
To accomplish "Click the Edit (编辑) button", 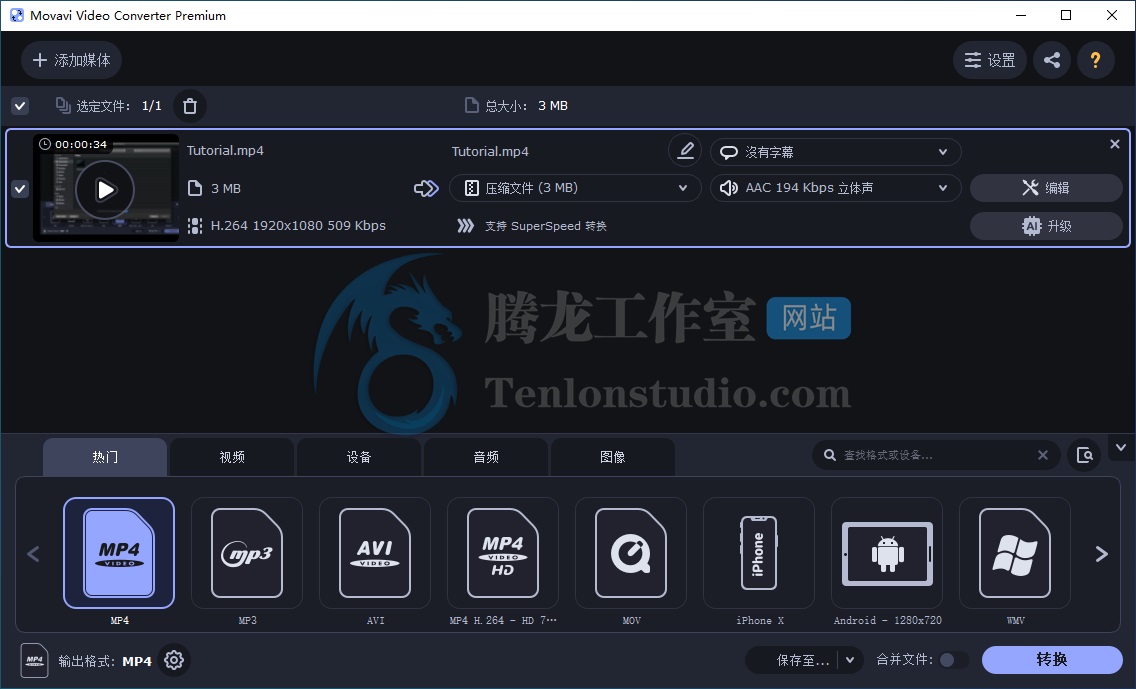I will pyautogui.click(x=1046, y=188).
